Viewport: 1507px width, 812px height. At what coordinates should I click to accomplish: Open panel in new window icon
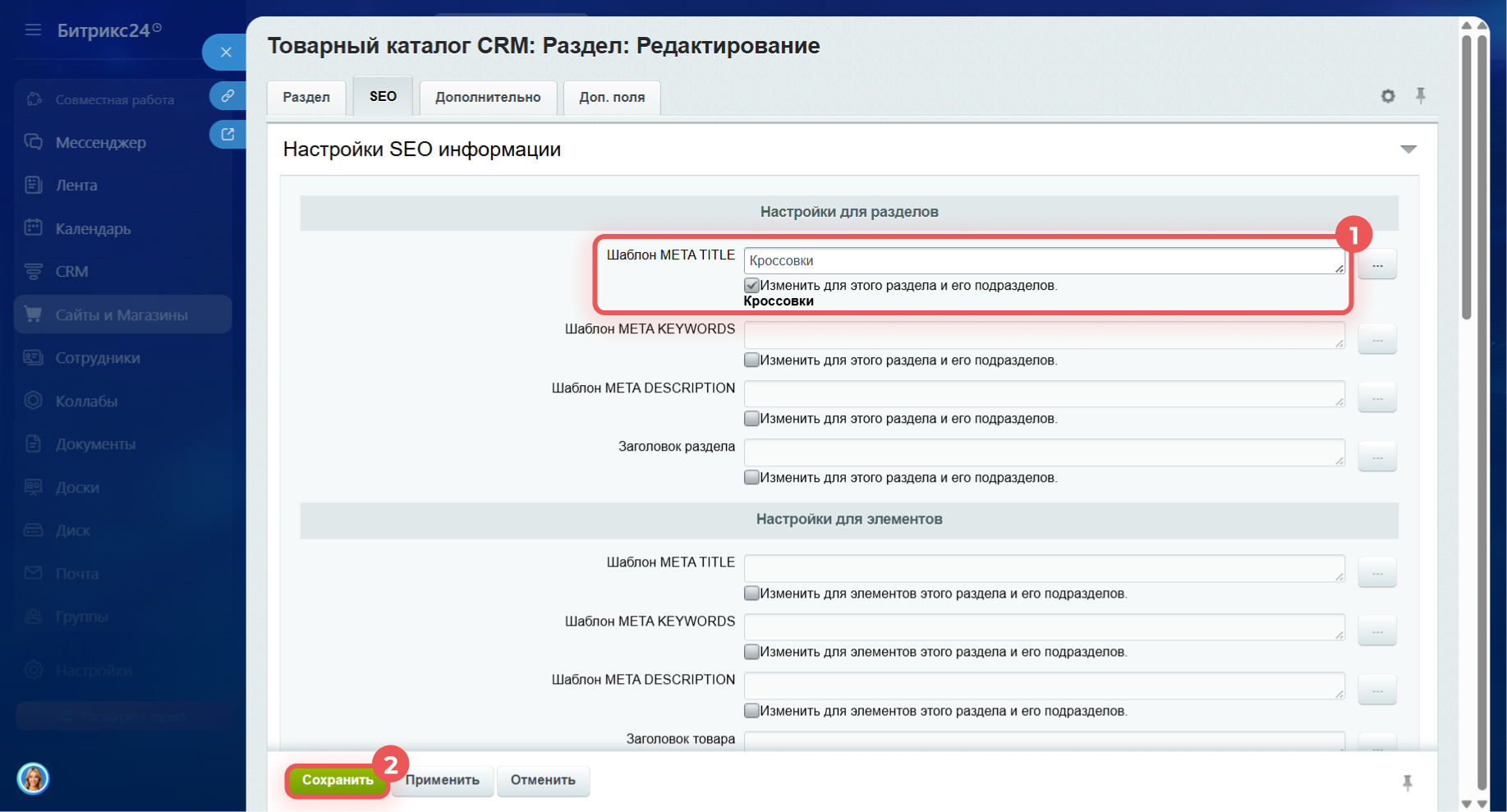pyautogui.click(x=227, y=134)
